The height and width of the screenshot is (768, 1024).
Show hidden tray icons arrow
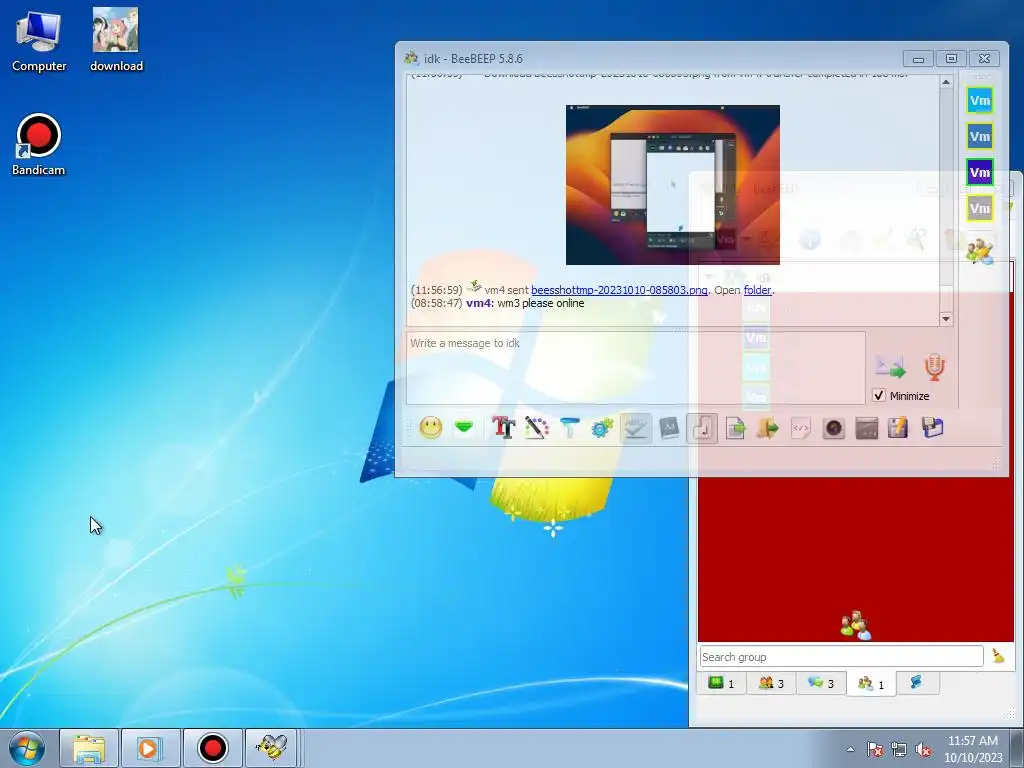[850, 749]
